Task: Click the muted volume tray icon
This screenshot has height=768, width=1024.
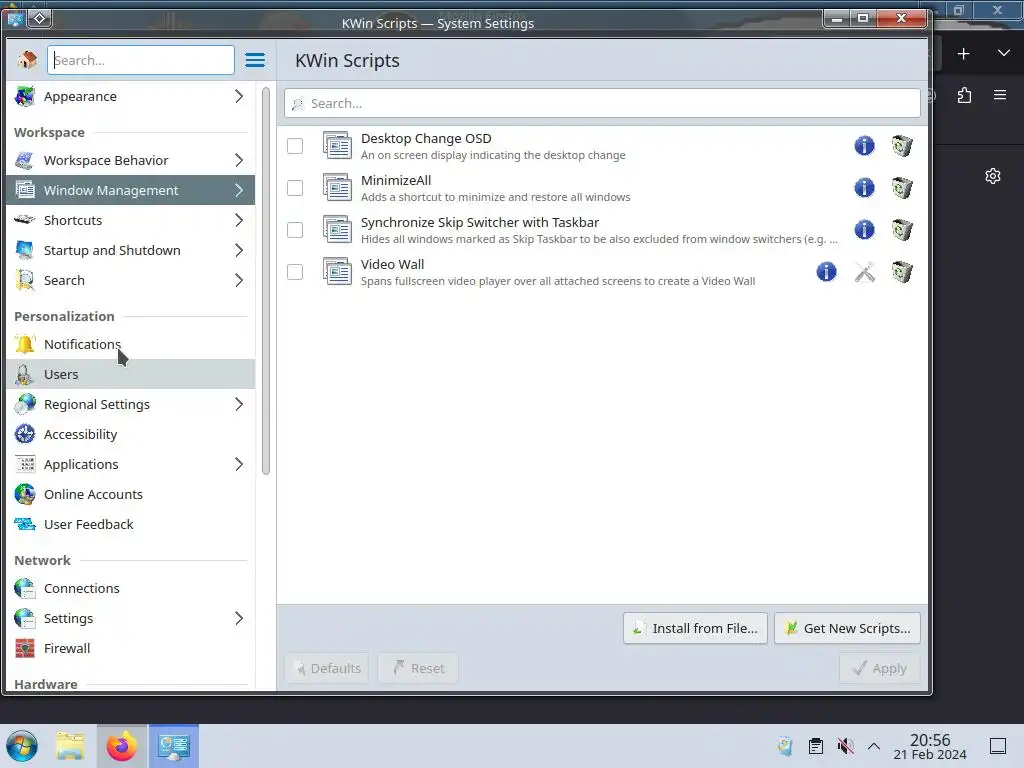Action: click(845, 746)
